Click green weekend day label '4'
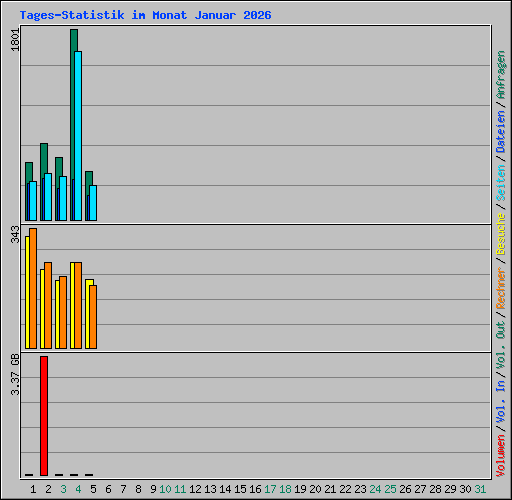 pyautogui.click(x=78, y=489)
